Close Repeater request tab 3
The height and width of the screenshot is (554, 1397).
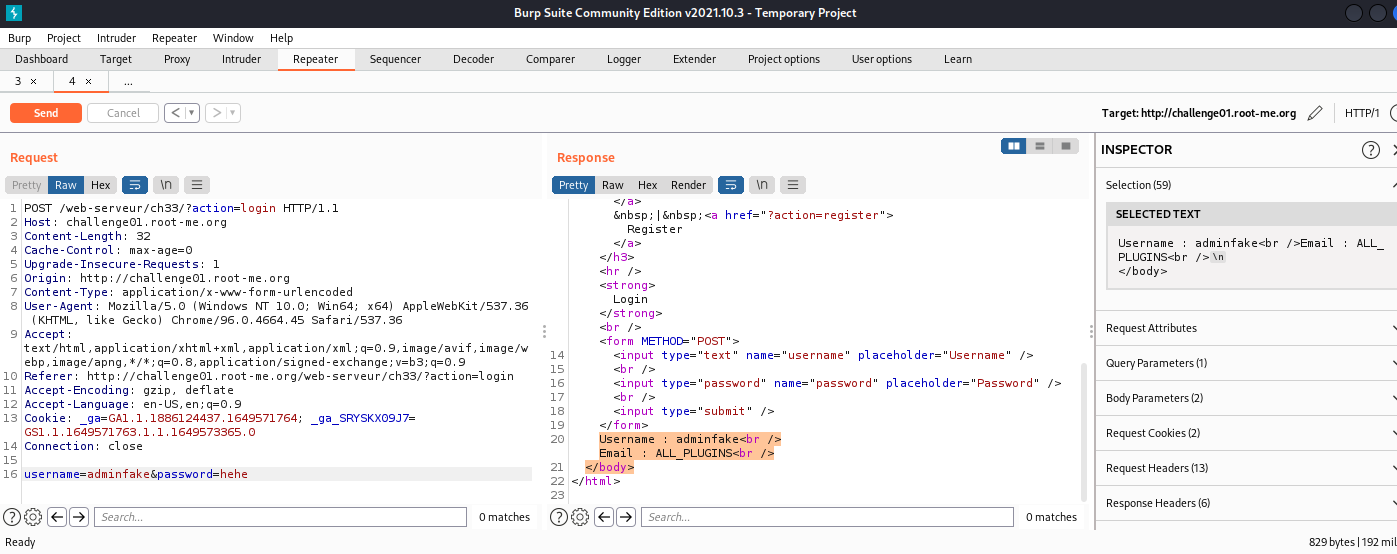tap(33, 82)
